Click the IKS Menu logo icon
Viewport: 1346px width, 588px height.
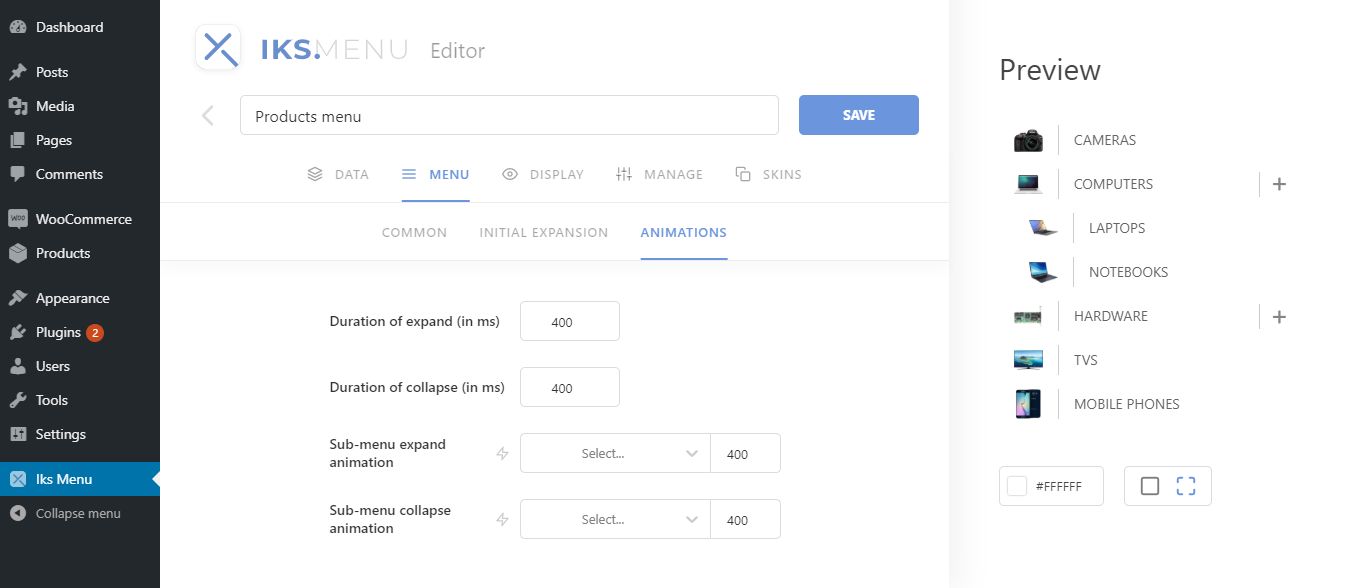217,48
